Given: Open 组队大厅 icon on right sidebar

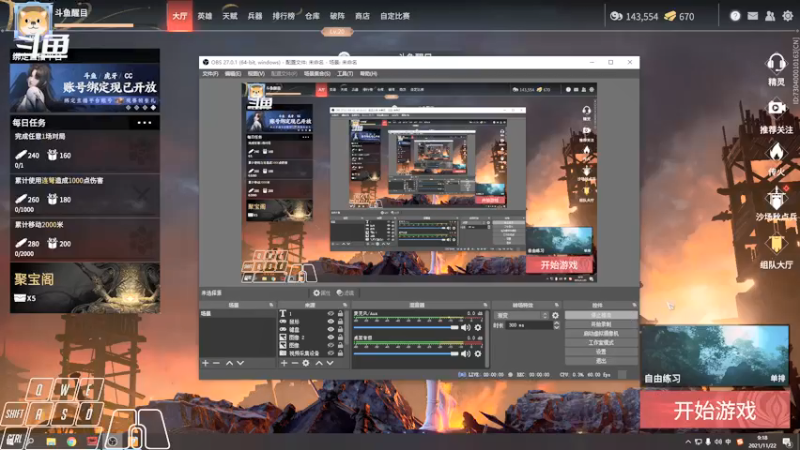Looking at the screenshot, I should (x=776, y=243).
